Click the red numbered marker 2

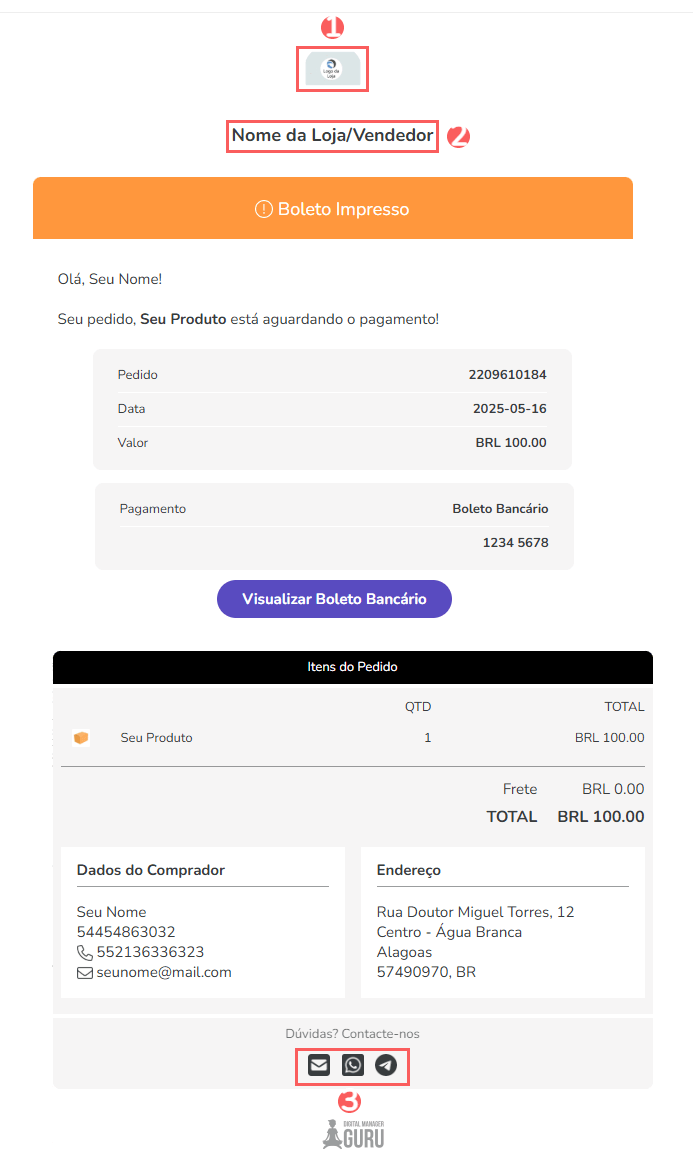tap(458, 136)
